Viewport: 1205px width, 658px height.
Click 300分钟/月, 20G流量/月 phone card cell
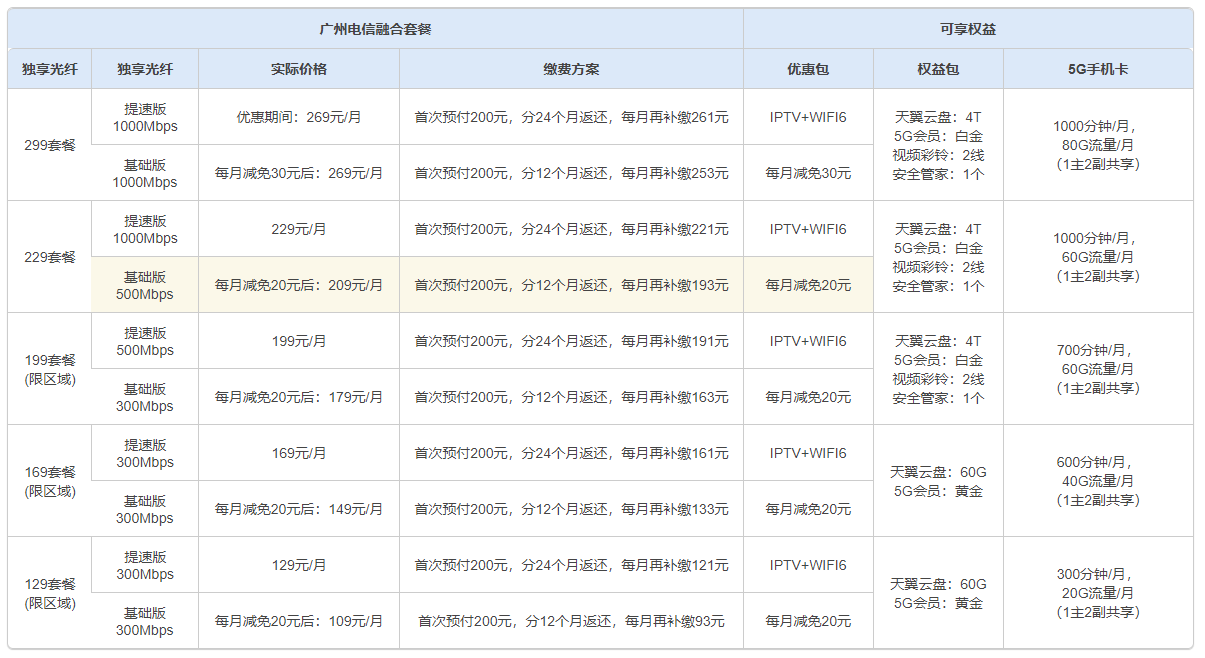click(x=1098, y=593)
